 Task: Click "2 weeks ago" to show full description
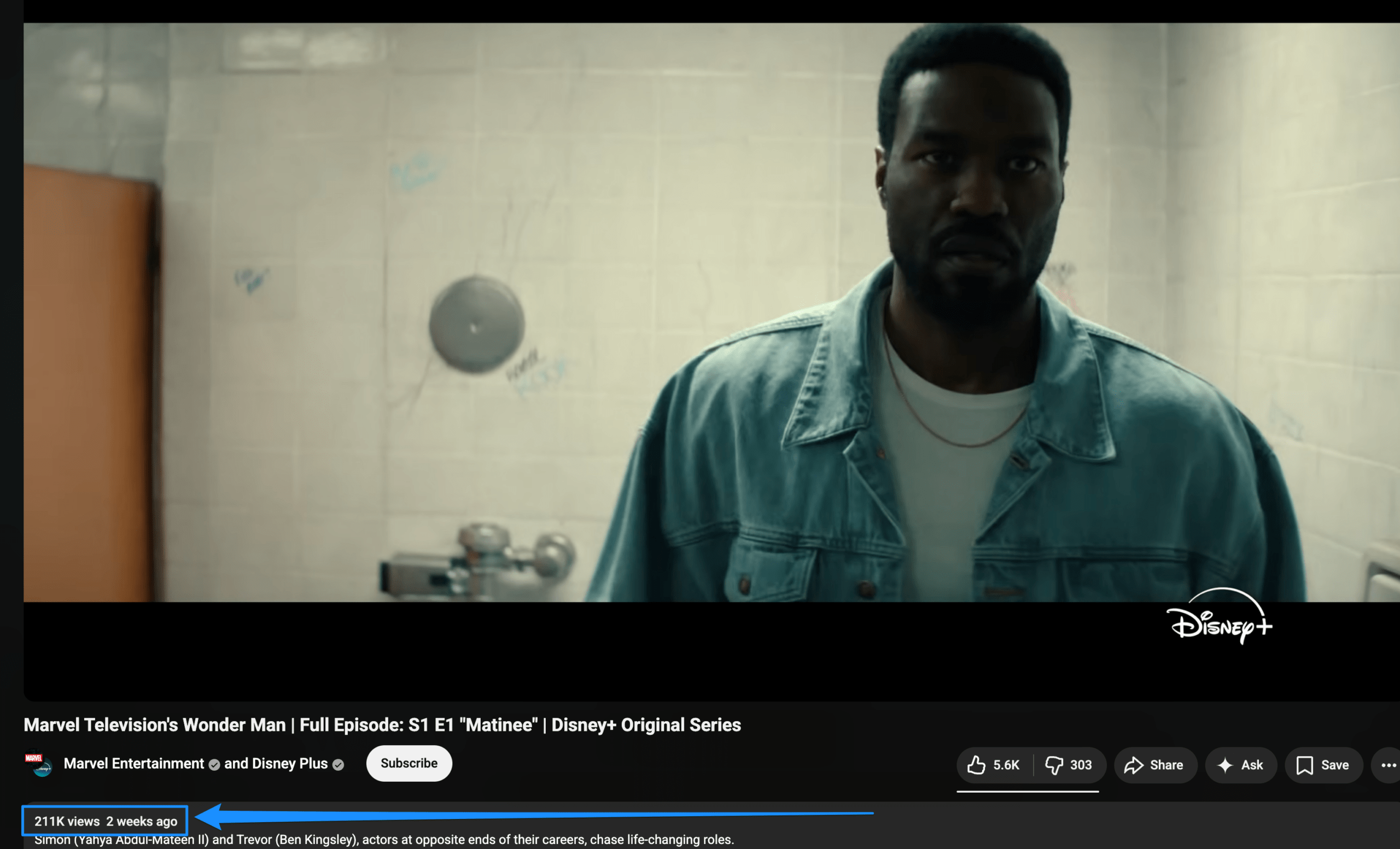coord(142,821)
